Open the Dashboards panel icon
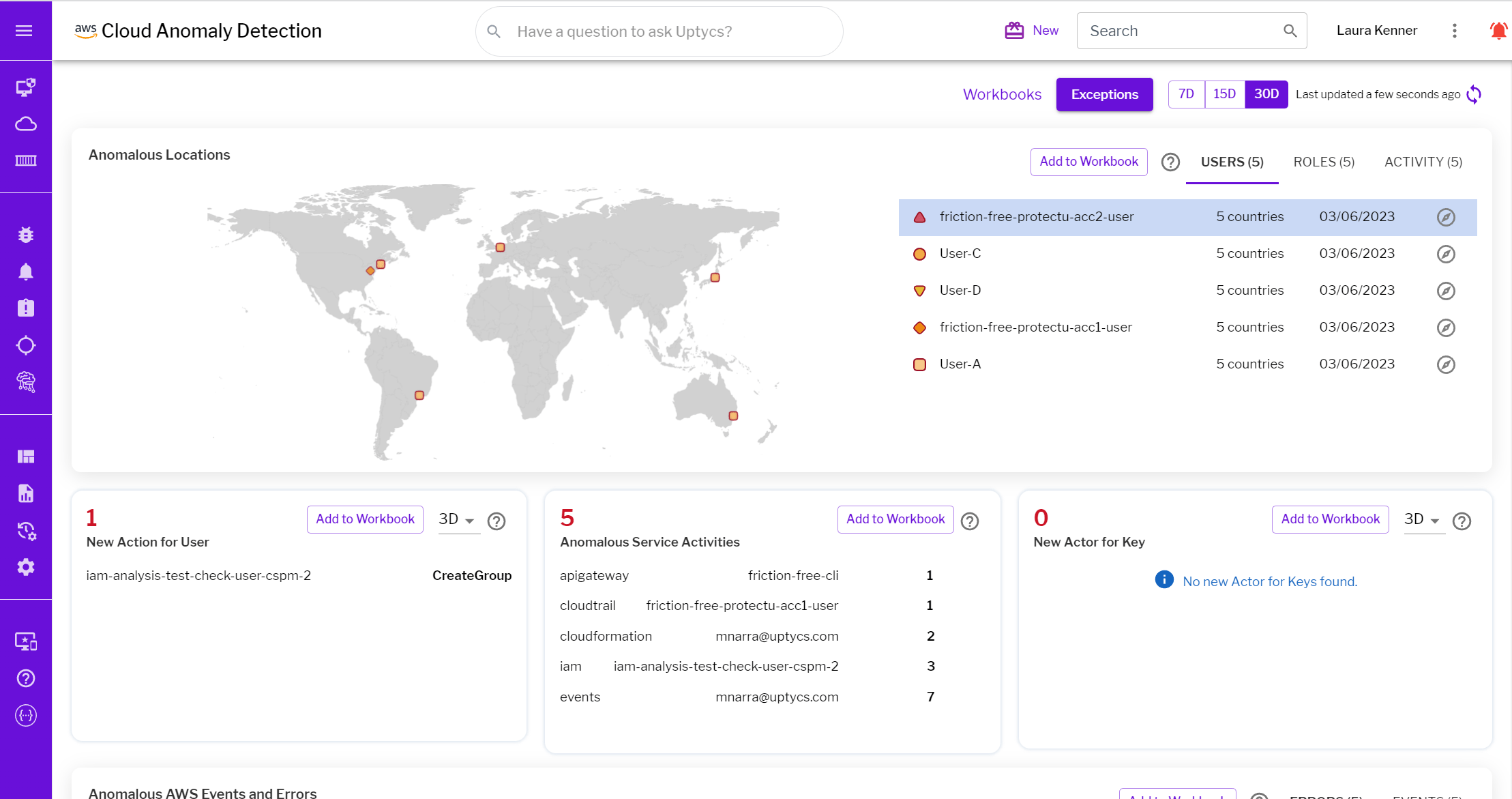This screenshot has height=799, width=1512. click(x=26, y=456)
